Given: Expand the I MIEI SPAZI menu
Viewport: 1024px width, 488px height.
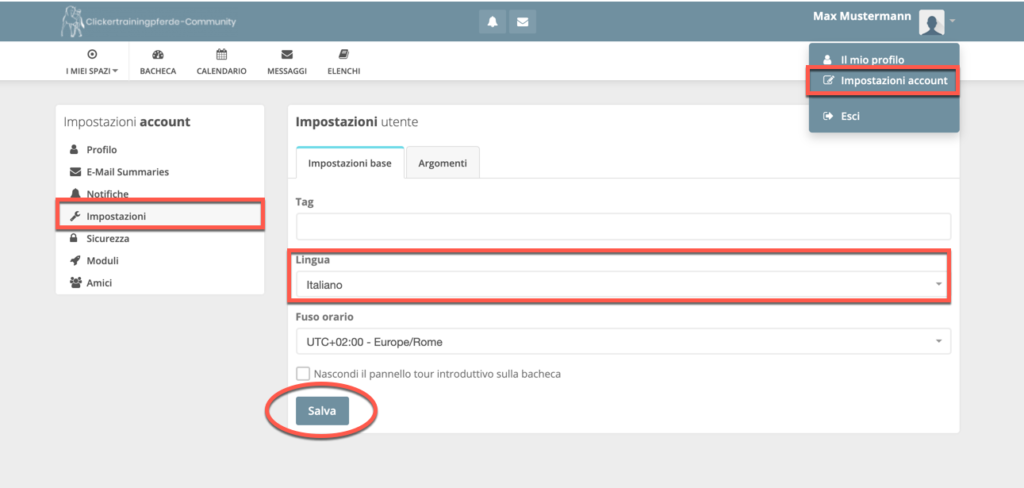Looking at the screenshot, I should point(92,62).
